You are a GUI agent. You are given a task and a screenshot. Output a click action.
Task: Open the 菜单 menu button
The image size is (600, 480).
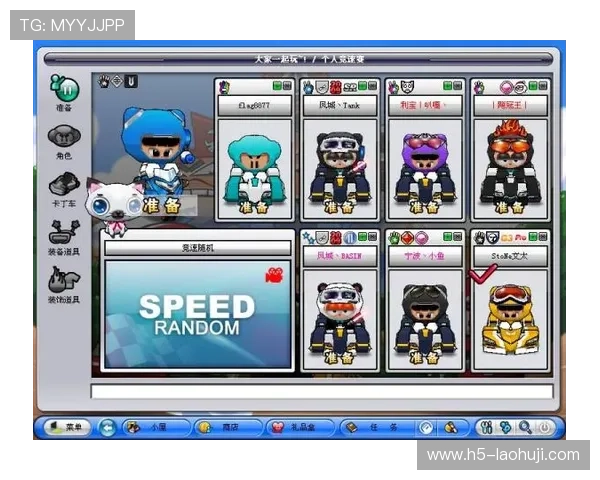click(66, 427)
